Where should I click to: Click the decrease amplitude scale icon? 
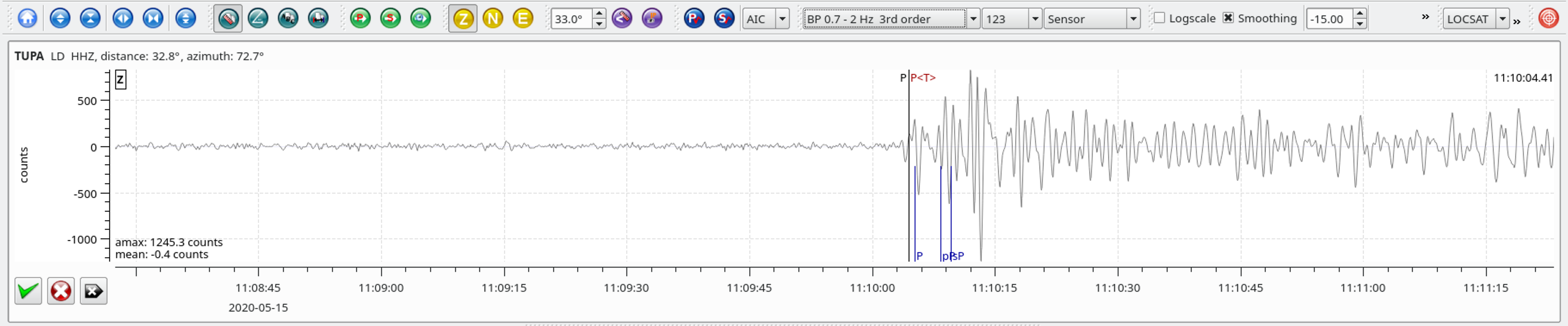[90, 18]
